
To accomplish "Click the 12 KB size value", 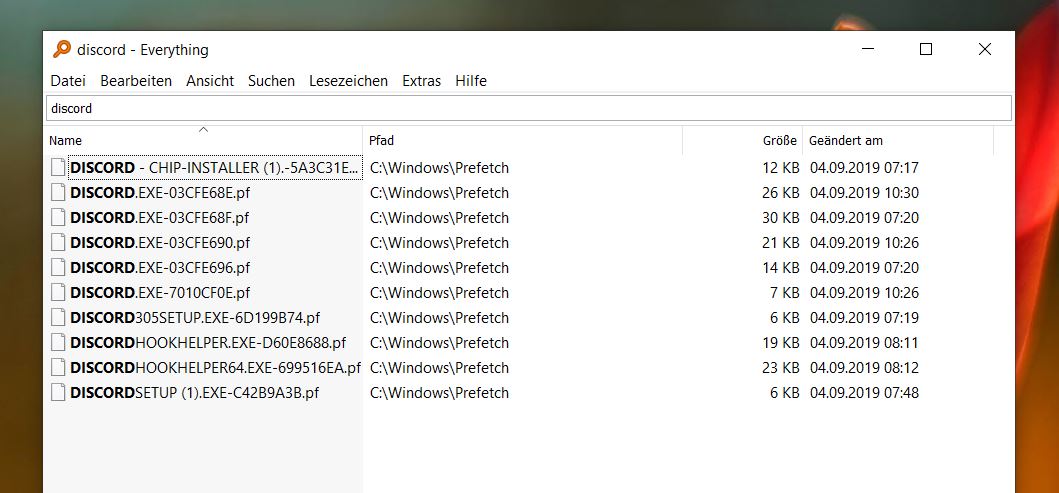I will click(x=781, y=167).
